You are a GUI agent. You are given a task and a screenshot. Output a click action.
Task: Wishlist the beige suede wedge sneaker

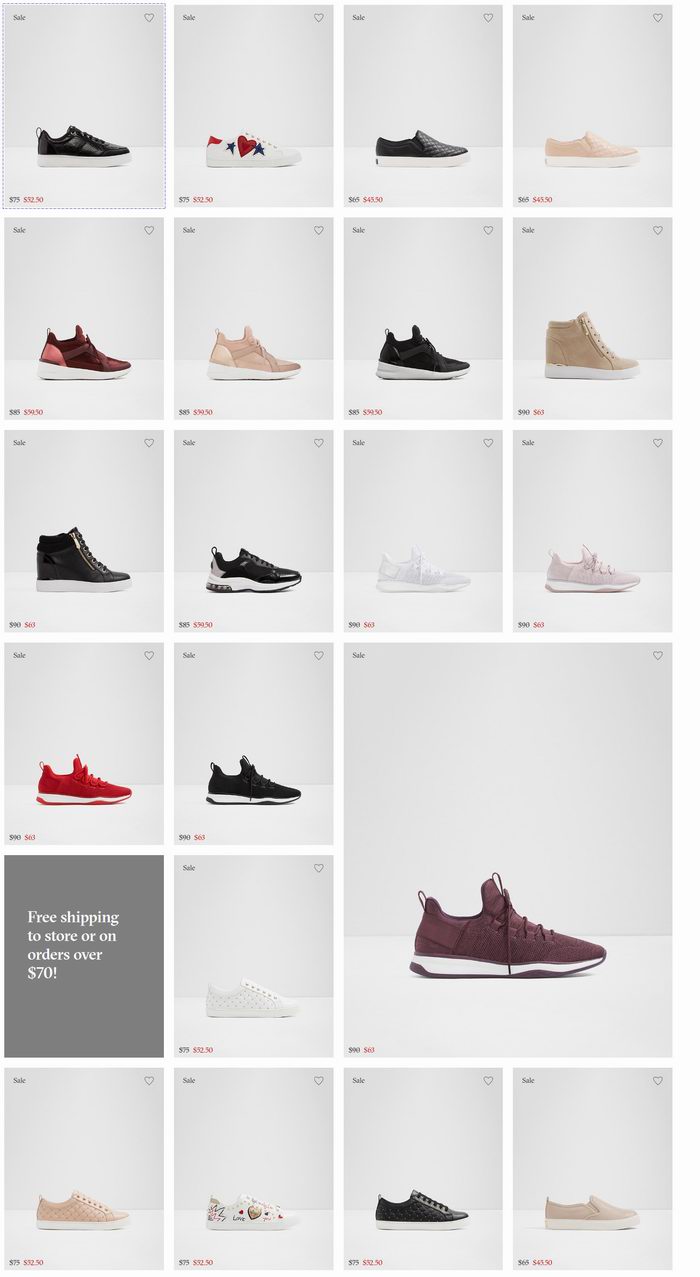658,230
